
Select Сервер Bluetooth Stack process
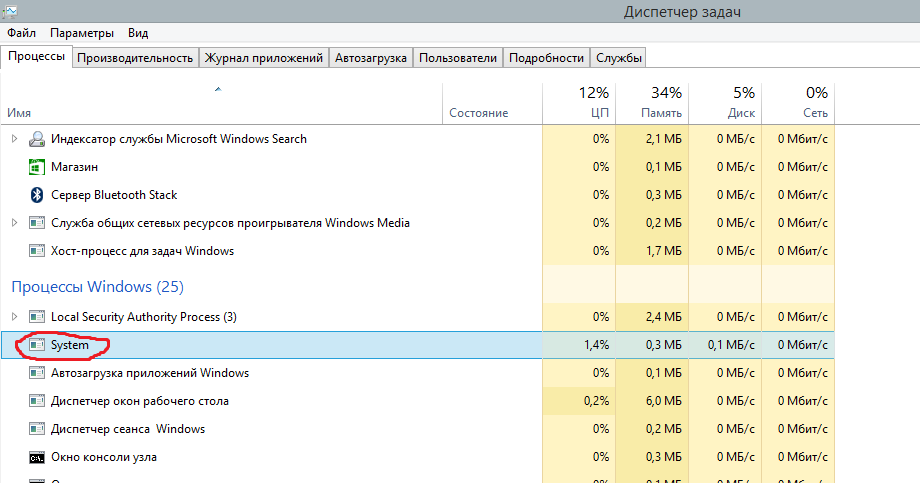(114, 195)
